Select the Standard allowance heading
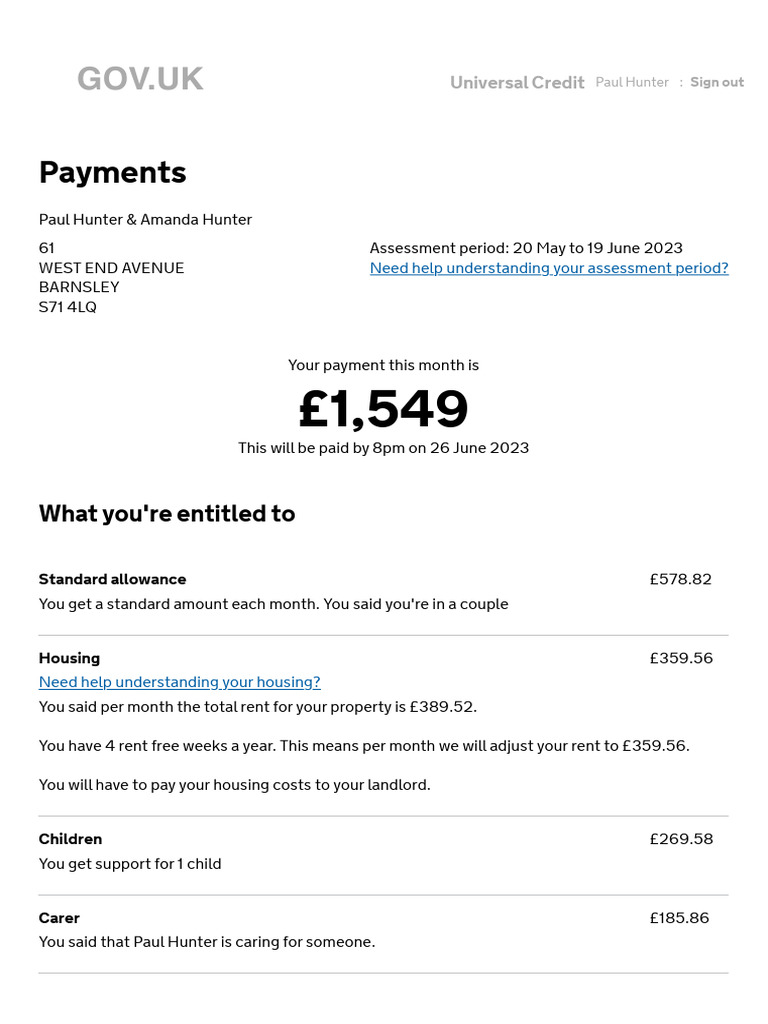Screen dimensions: 768x1024 tap(113, 579)
